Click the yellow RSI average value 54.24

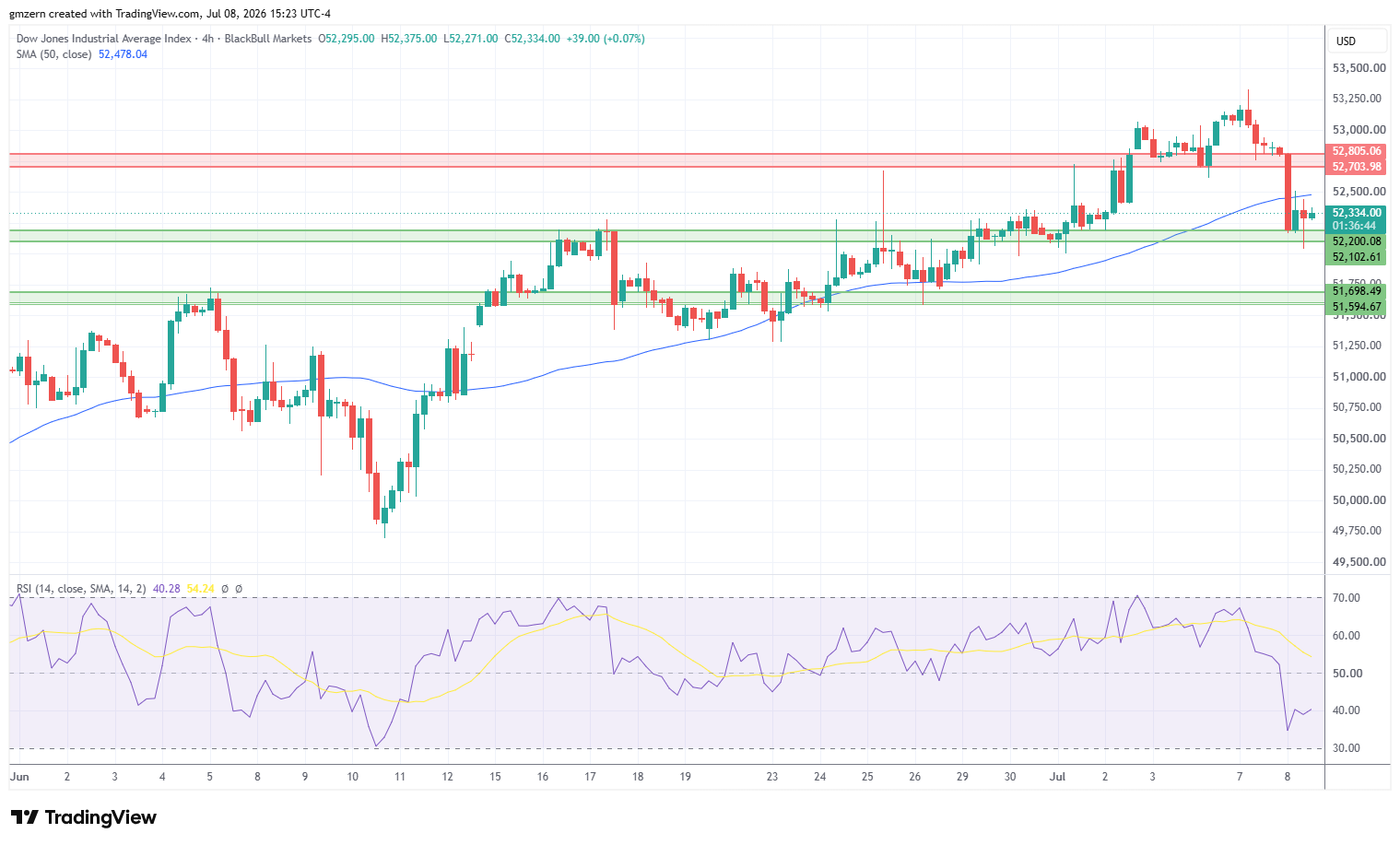200,589
